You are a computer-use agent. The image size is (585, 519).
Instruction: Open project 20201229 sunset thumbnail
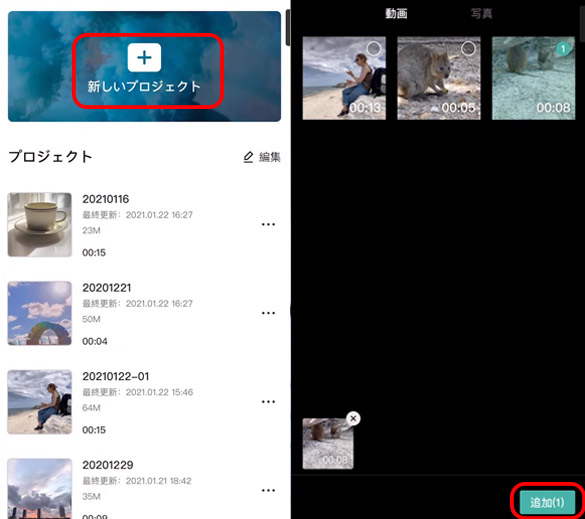[x=40, y=488]
